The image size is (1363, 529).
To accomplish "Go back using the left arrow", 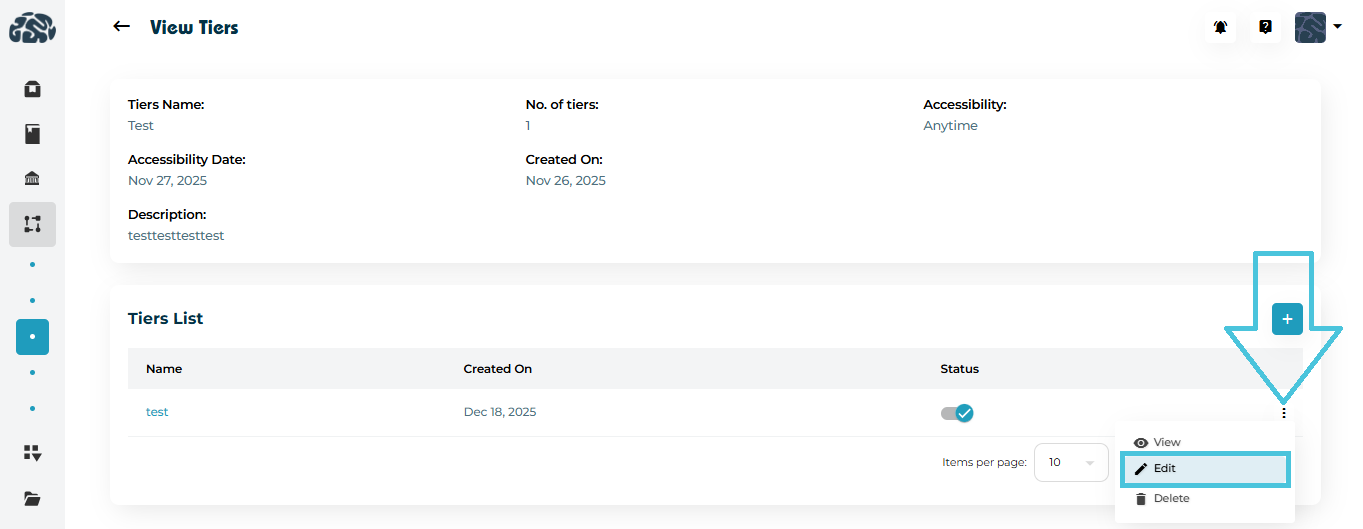I will click(121, 27).
